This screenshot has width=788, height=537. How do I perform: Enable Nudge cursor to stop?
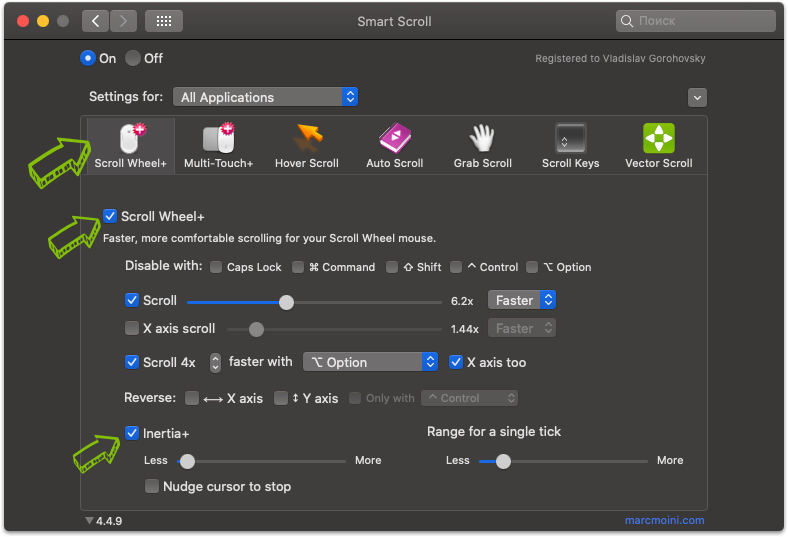[x=152, y=486]
